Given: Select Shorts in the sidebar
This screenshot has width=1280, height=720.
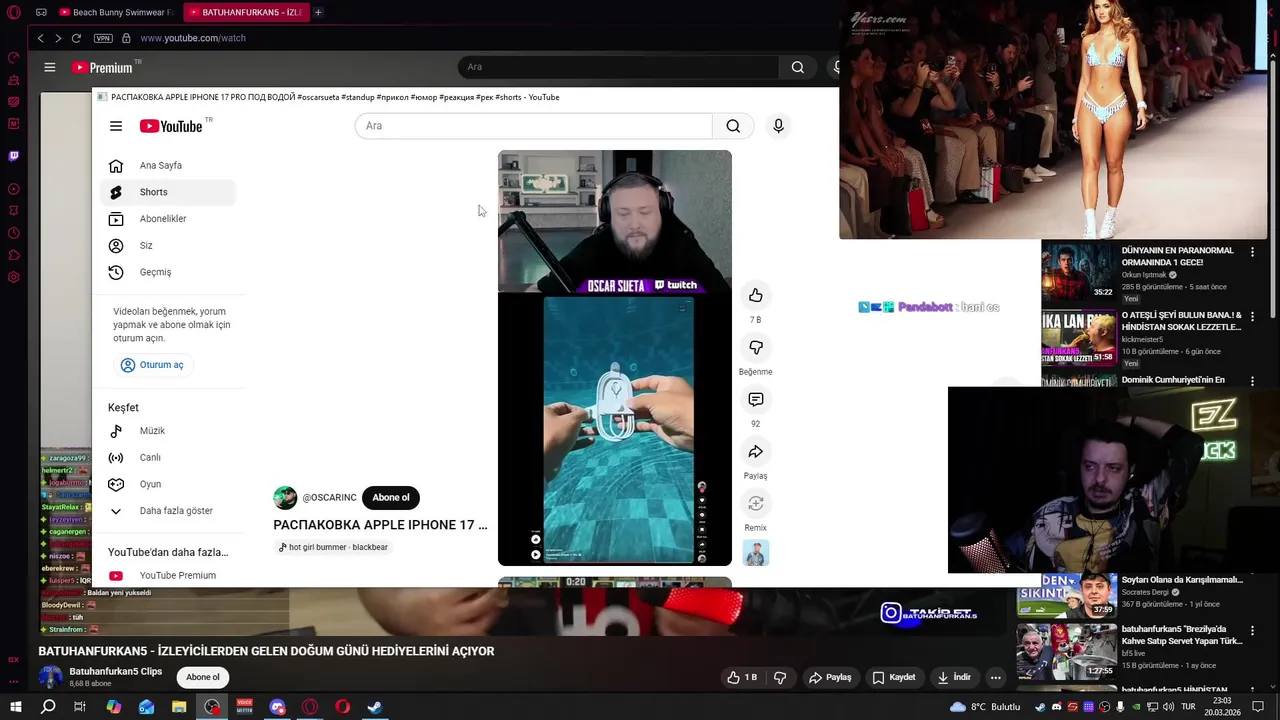Looking at the screenshot, I should click(x=168, y=192).
